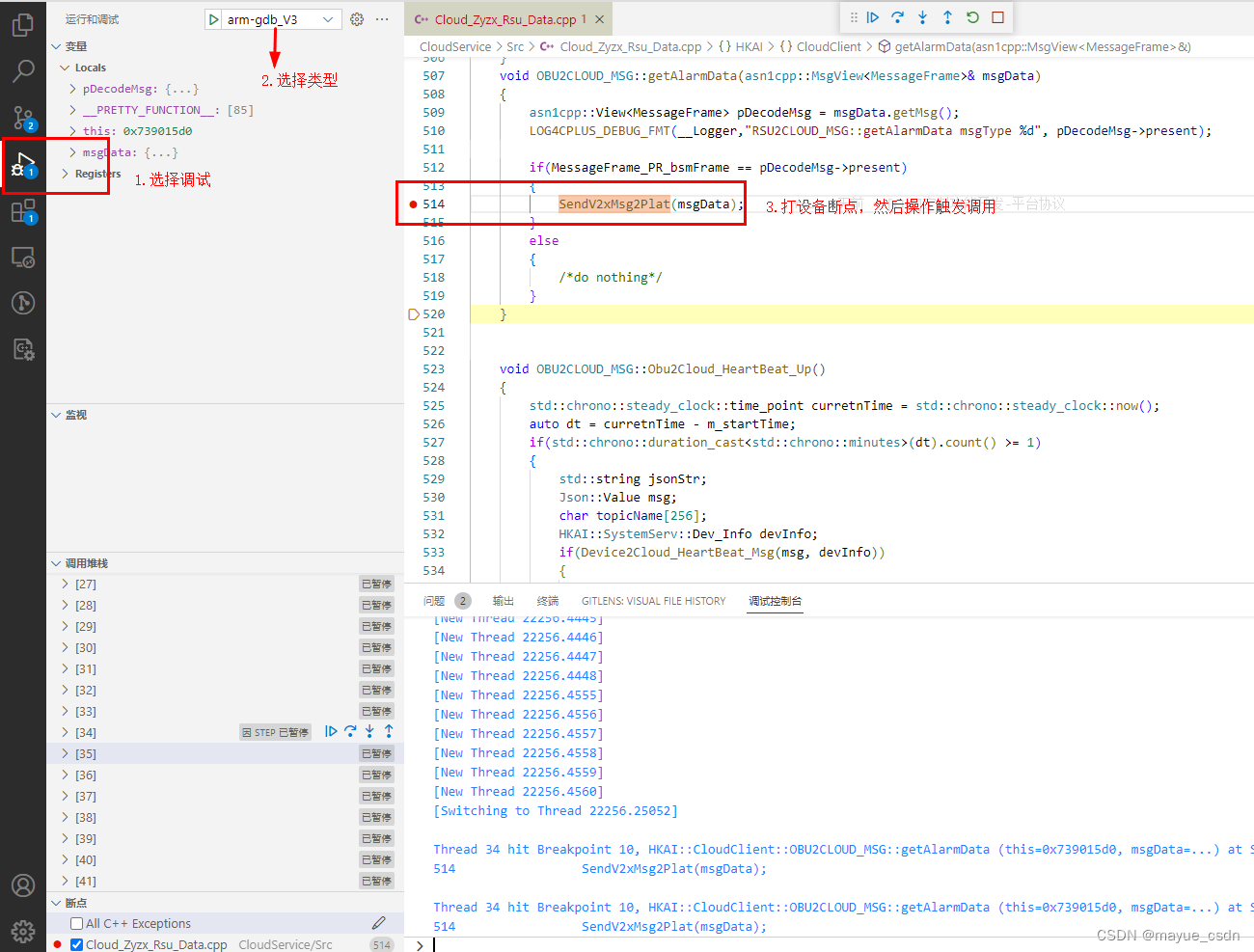Click line number 520 in gutter
The height and width of the screenshot is (952, 1254).
434,314
